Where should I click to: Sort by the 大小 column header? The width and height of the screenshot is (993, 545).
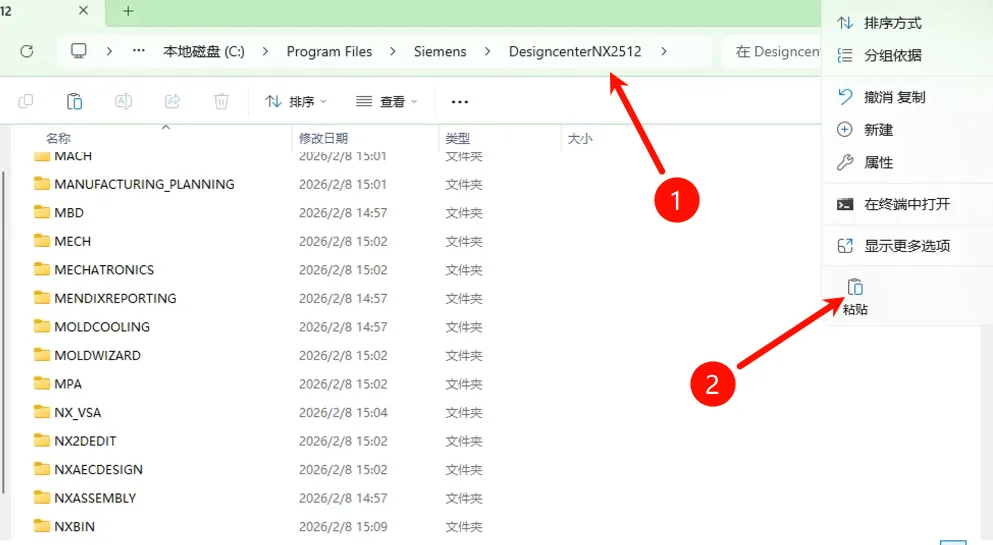coord(580,138)
